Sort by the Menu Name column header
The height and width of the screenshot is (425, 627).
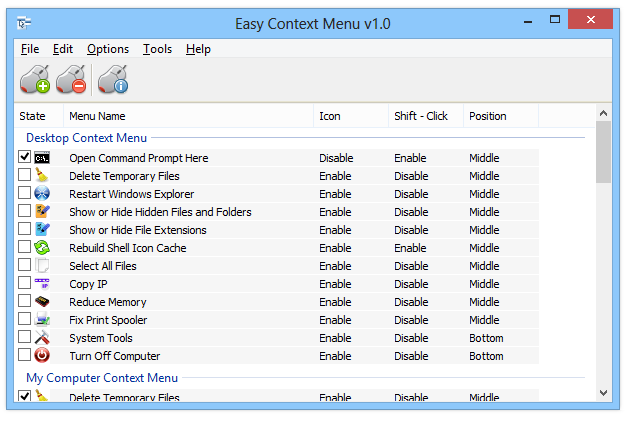188,116
